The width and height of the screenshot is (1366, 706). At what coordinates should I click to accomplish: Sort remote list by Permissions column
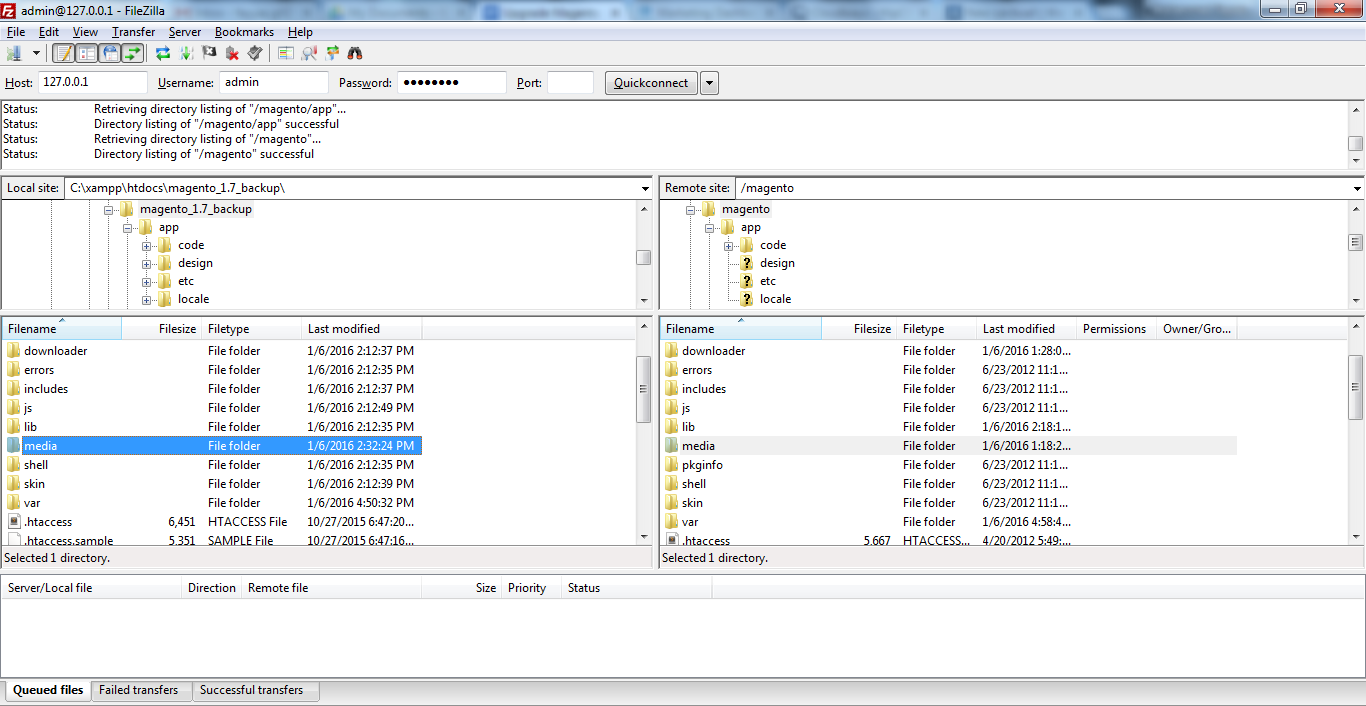pos(1116,329)
